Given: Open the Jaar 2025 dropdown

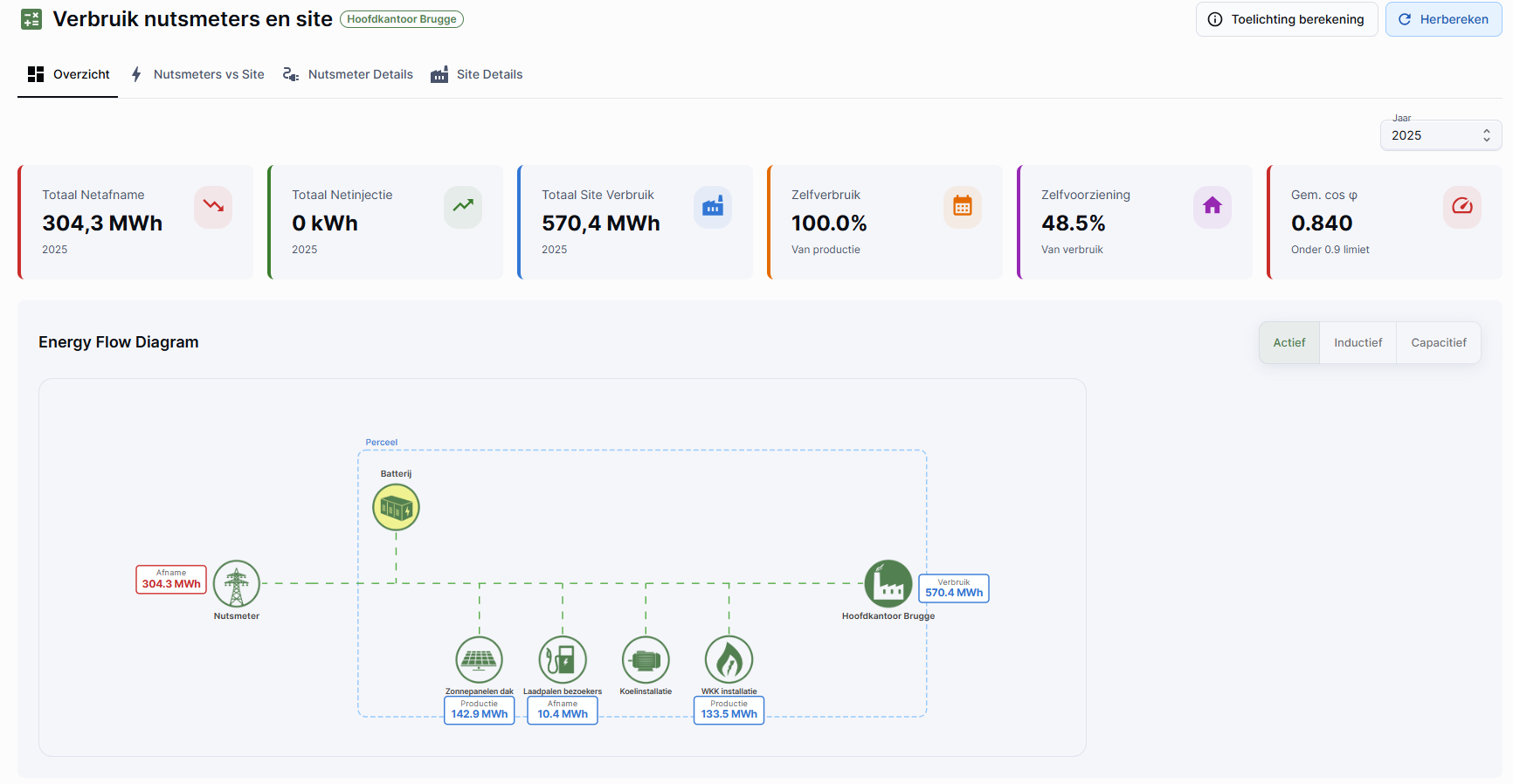Looking at the screenshot, I should click(1441, 135).
